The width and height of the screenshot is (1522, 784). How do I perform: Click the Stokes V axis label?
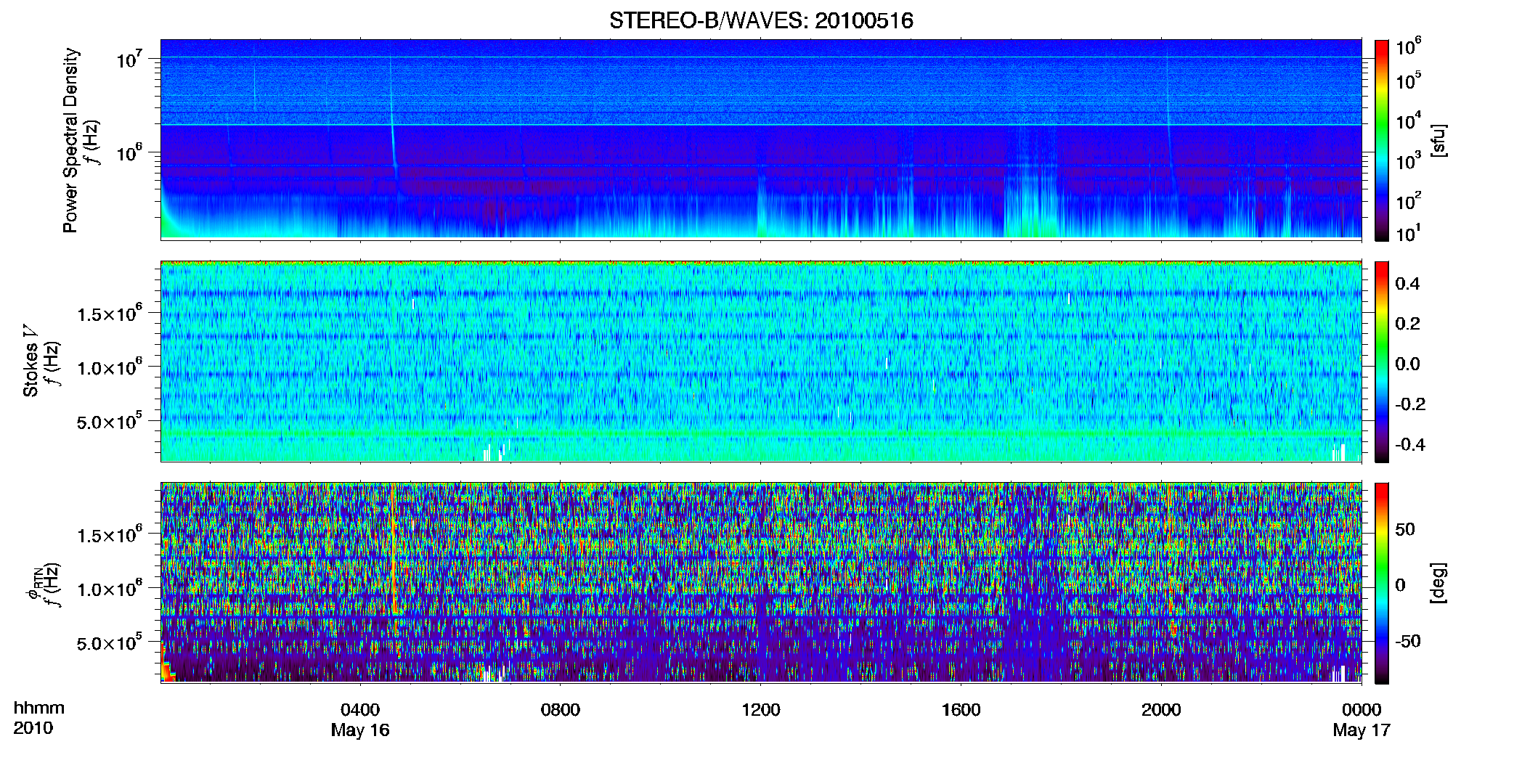(x=30, y=361)
